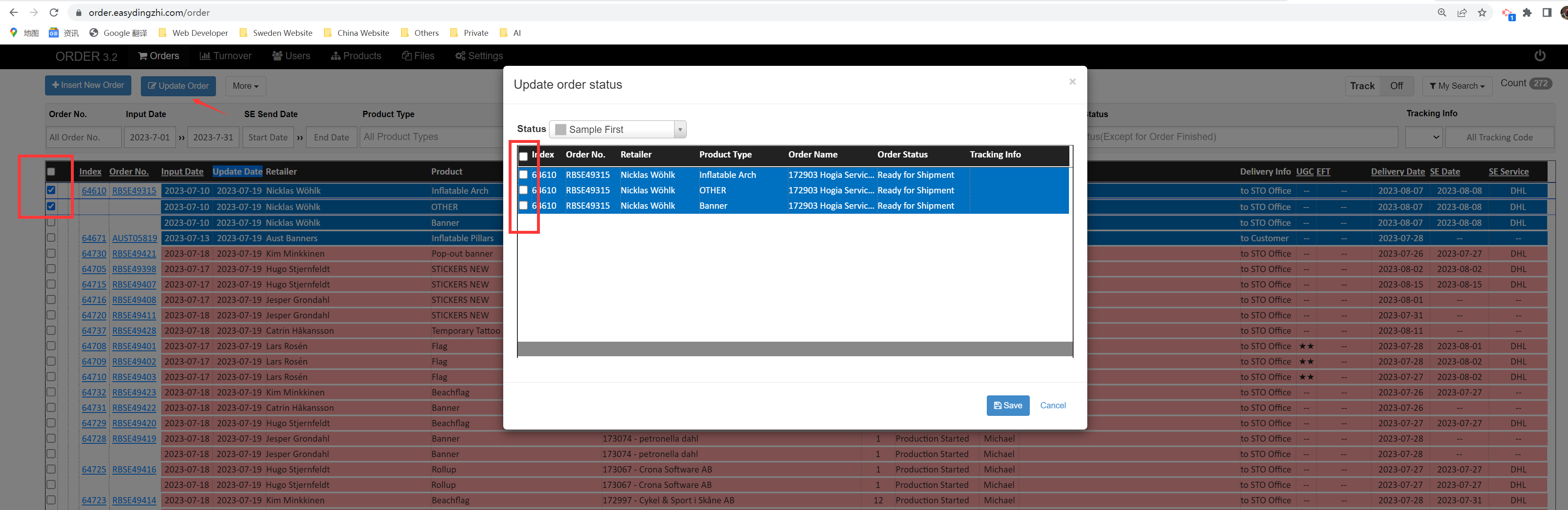This screenshot has height=510, width=1568.
Task: Click the browser zoom magnifier icon
Action: (1441, 12)
